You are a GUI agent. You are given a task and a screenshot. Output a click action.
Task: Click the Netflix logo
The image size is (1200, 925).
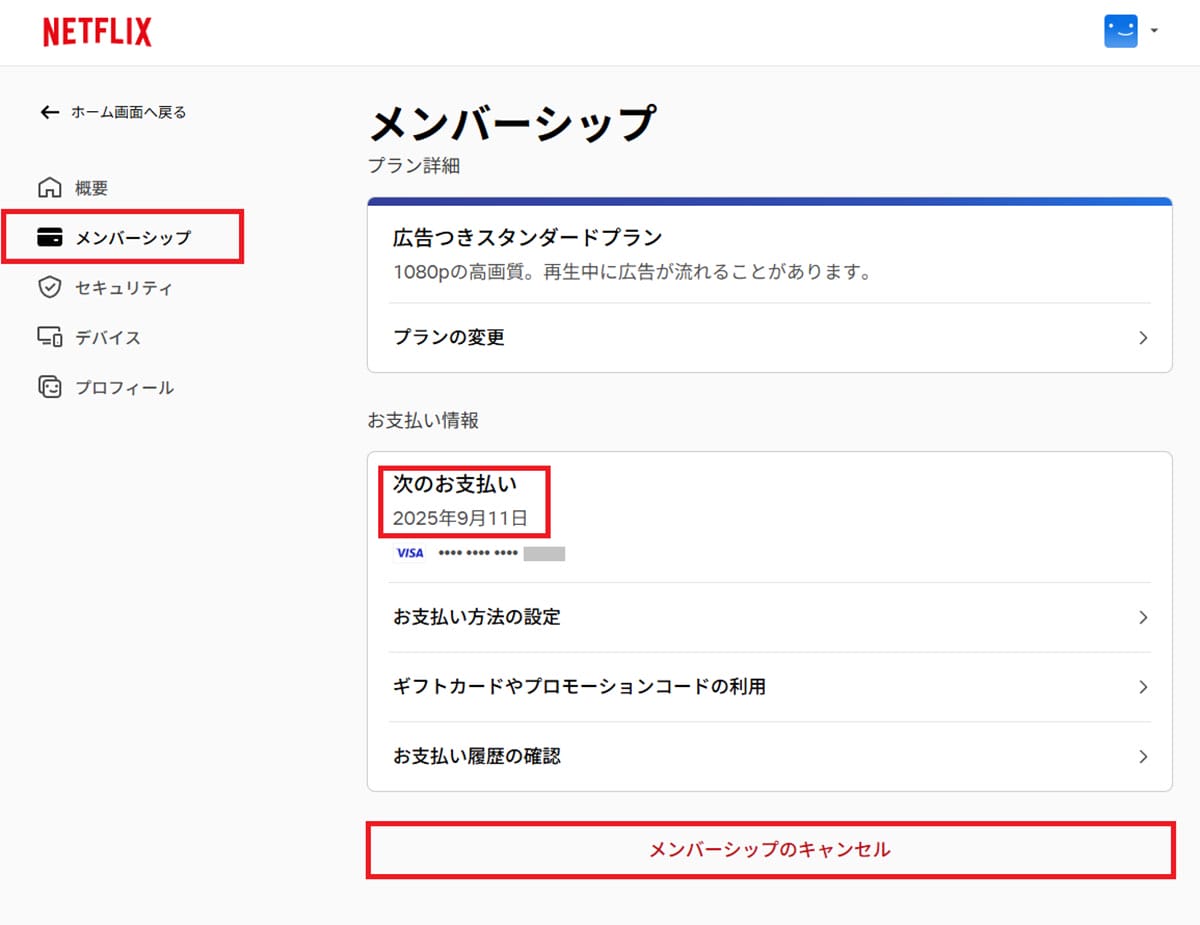[x=97, y=32]
